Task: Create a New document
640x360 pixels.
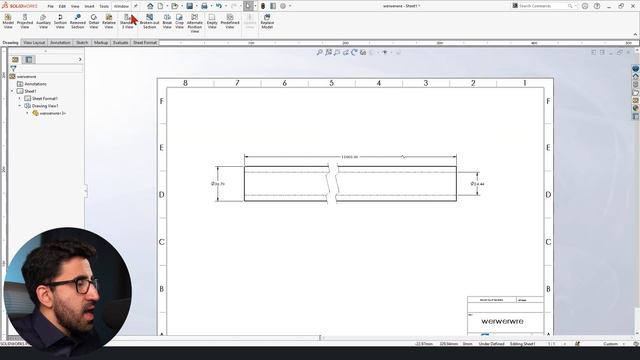Action: (x=160, y=6)
